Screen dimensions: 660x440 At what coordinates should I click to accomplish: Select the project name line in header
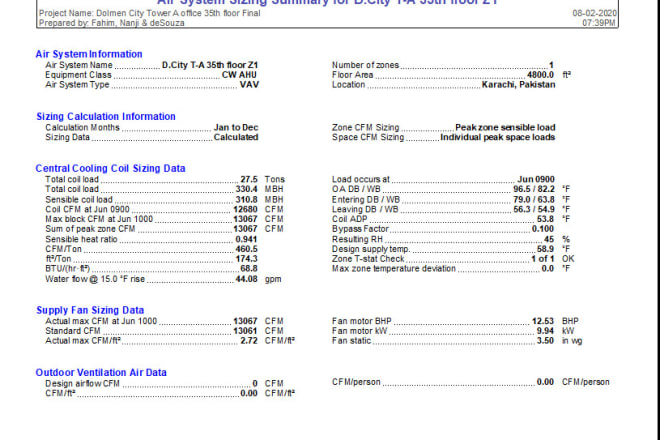149,13
